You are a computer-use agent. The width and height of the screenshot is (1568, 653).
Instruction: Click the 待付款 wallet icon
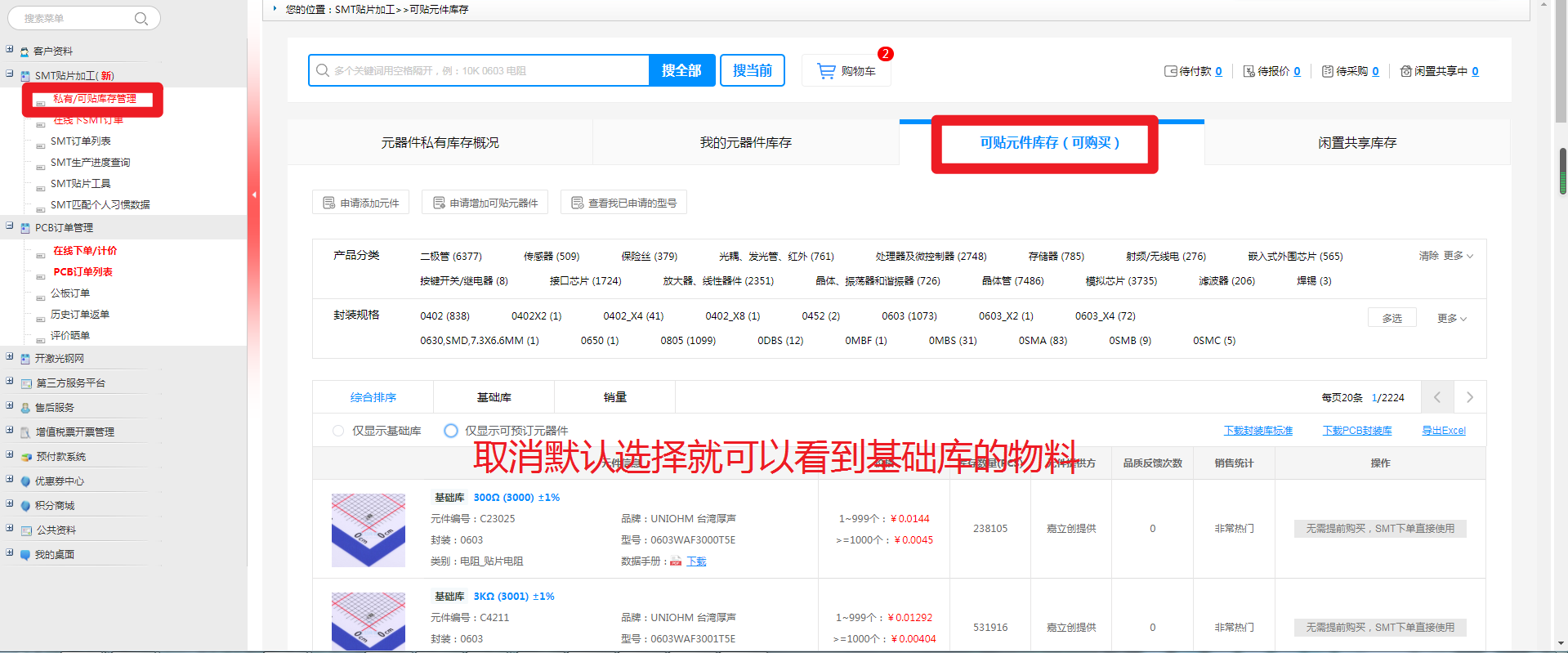pos(1170,71)
